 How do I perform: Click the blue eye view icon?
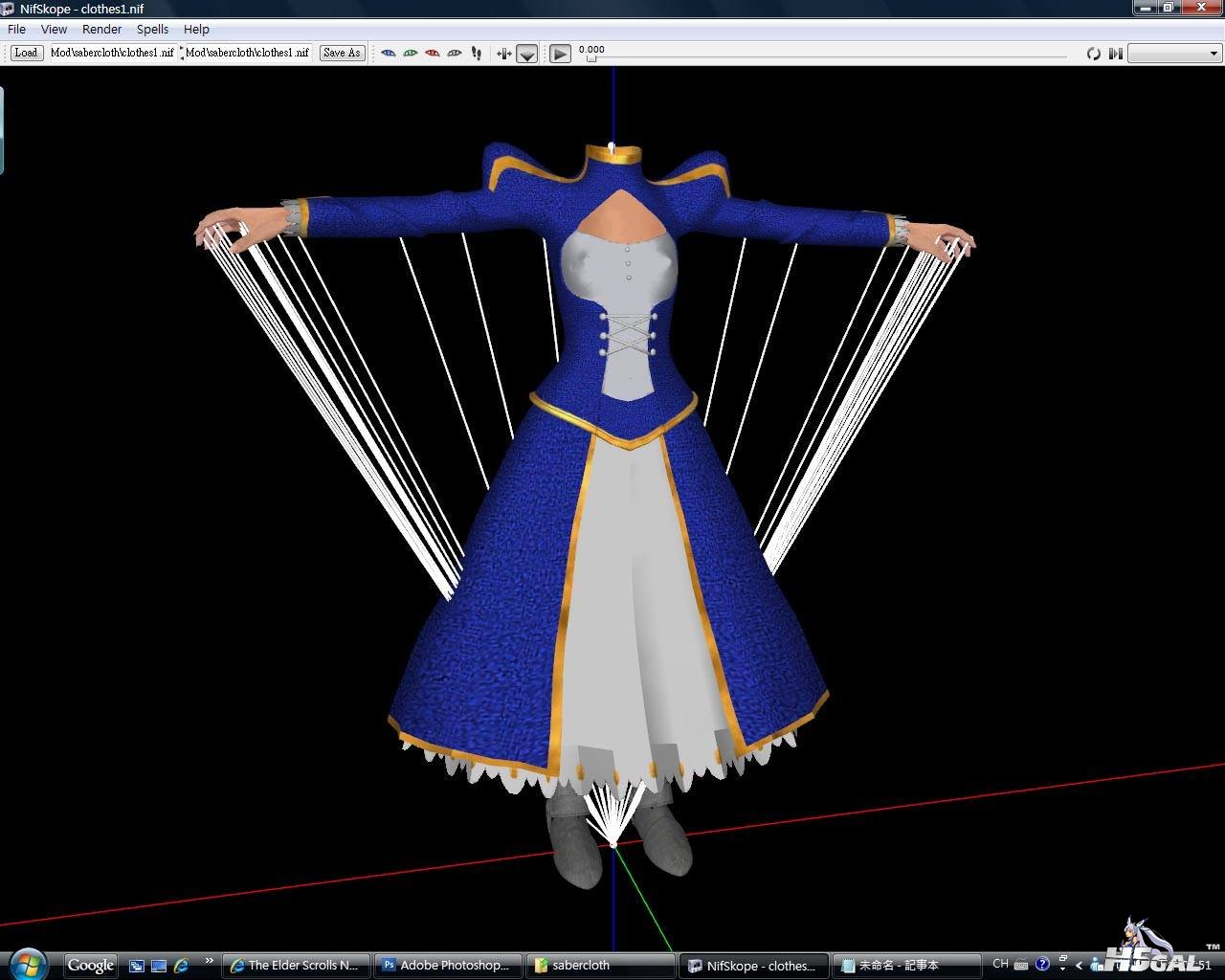coord(388,54)
